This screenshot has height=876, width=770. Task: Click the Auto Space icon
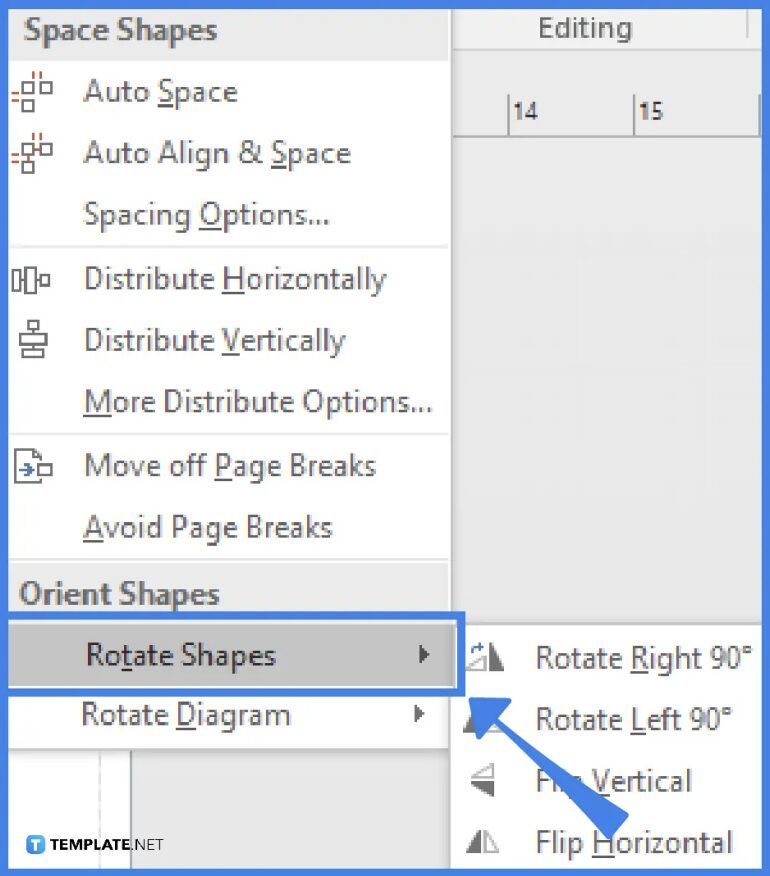(31, 91)
